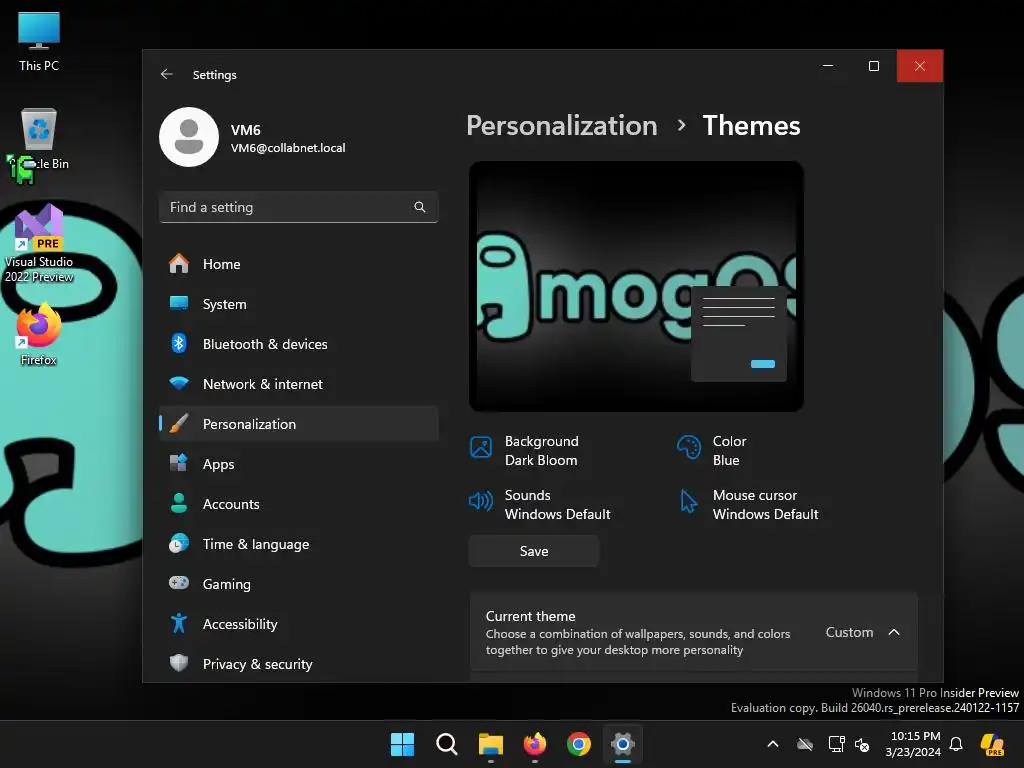The width and height of the screenshot is (1024, 768).
Task: Click the theme preview thumbnail
Action: (636, 286)
